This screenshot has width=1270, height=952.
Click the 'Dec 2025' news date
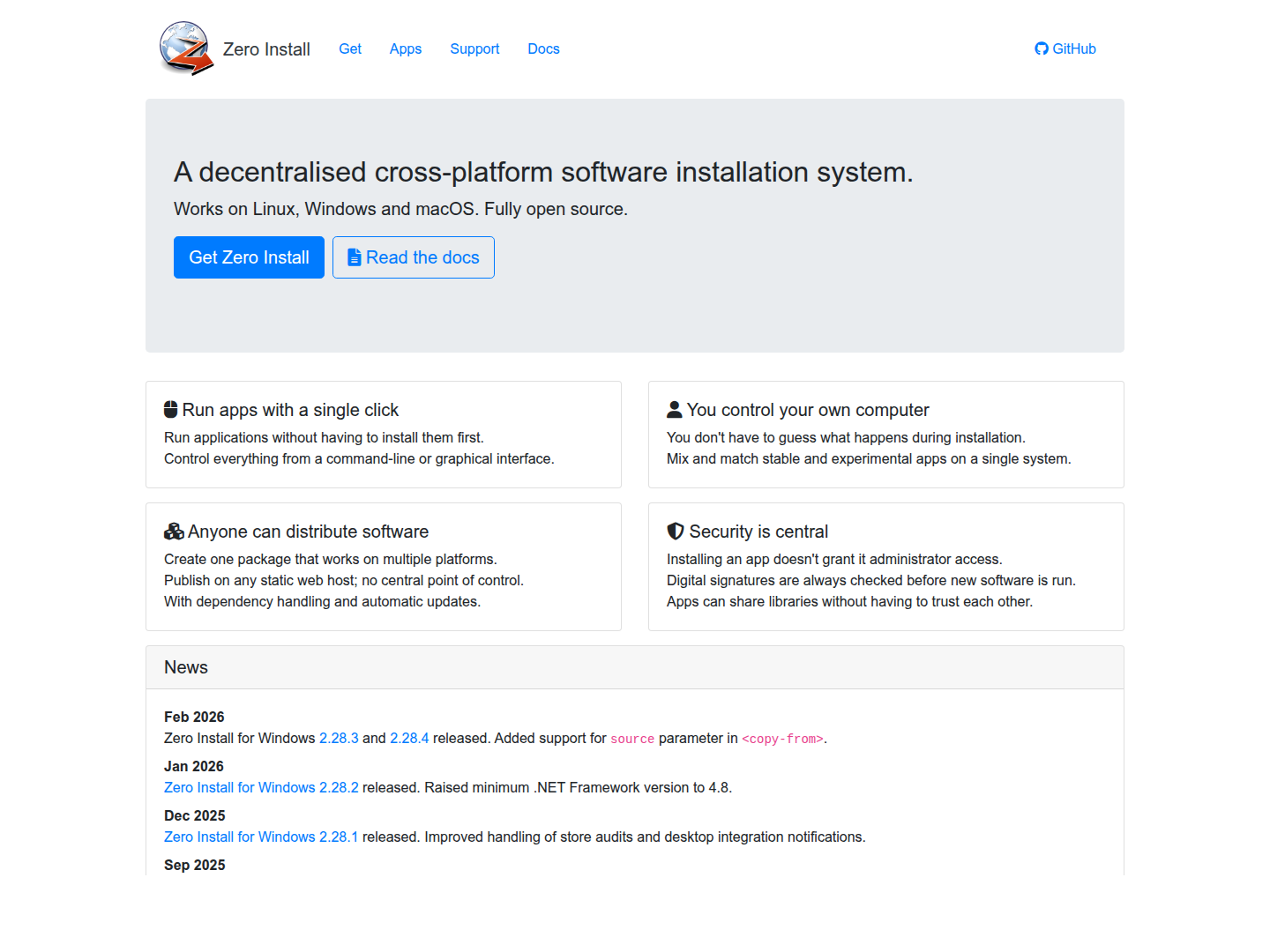coord(195,815)
